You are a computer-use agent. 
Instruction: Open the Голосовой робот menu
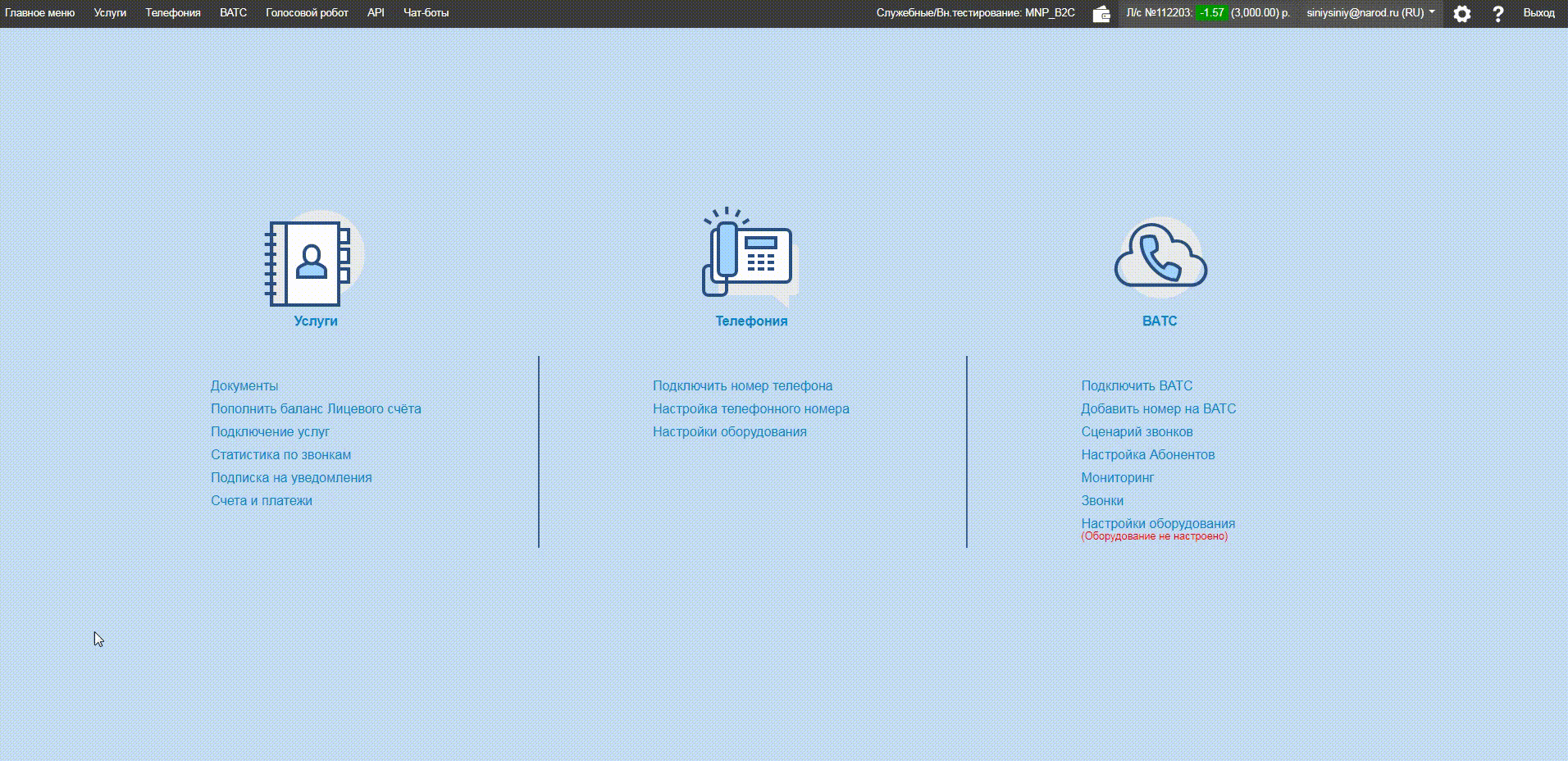click(x=307, y=13)
